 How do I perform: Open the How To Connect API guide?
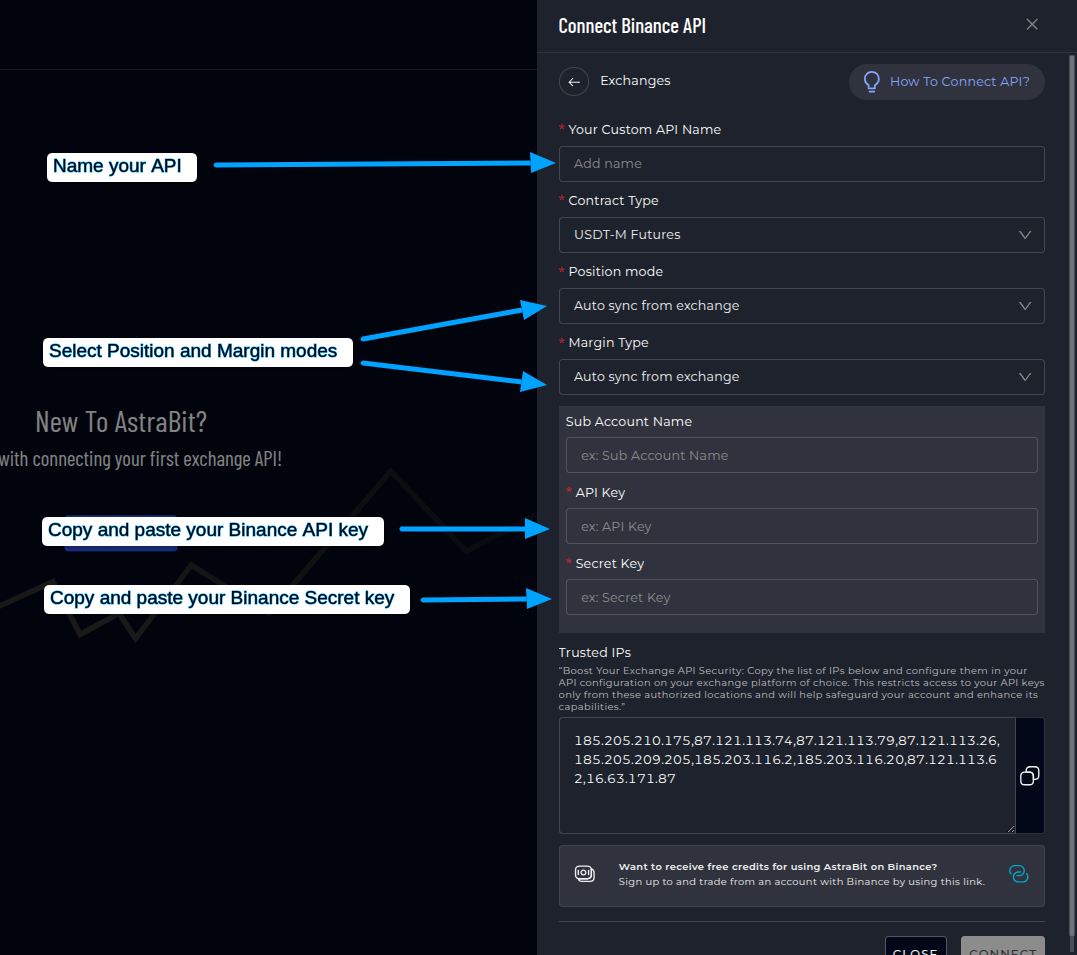click(946, 82)
